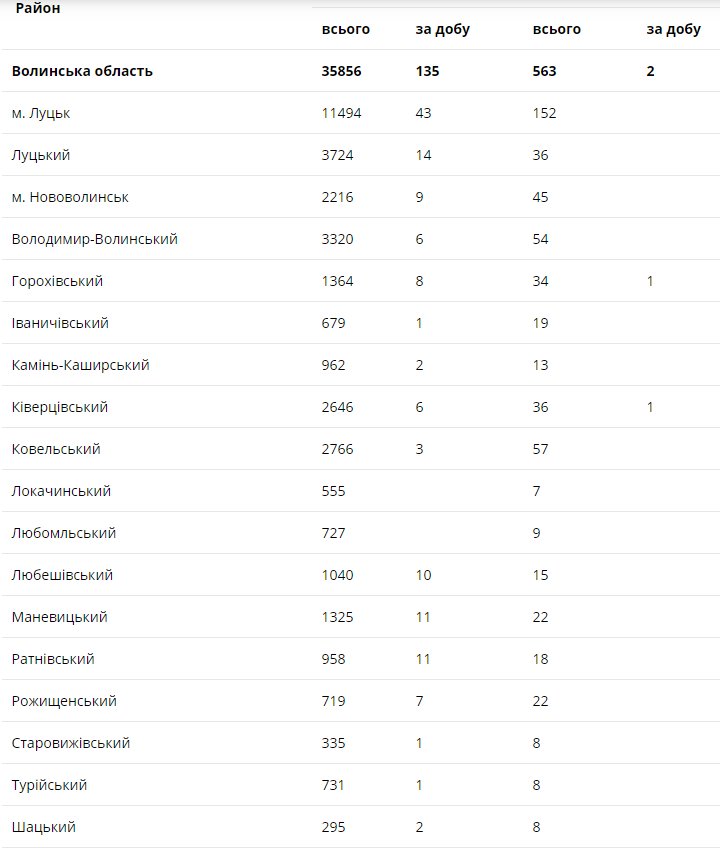Click the м. Луцьк row name
The image size is (720, 848).
click(x=41, y=113)
